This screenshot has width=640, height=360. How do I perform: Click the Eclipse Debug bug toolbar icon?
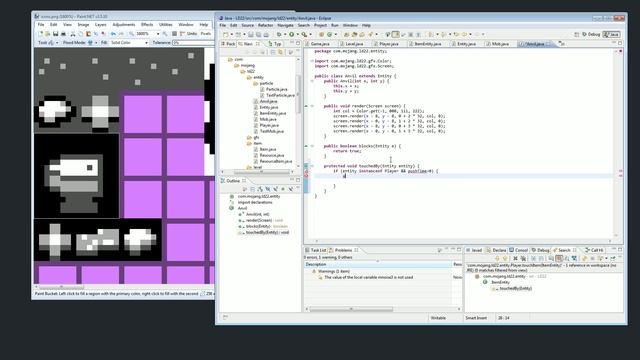coord(279,35)
